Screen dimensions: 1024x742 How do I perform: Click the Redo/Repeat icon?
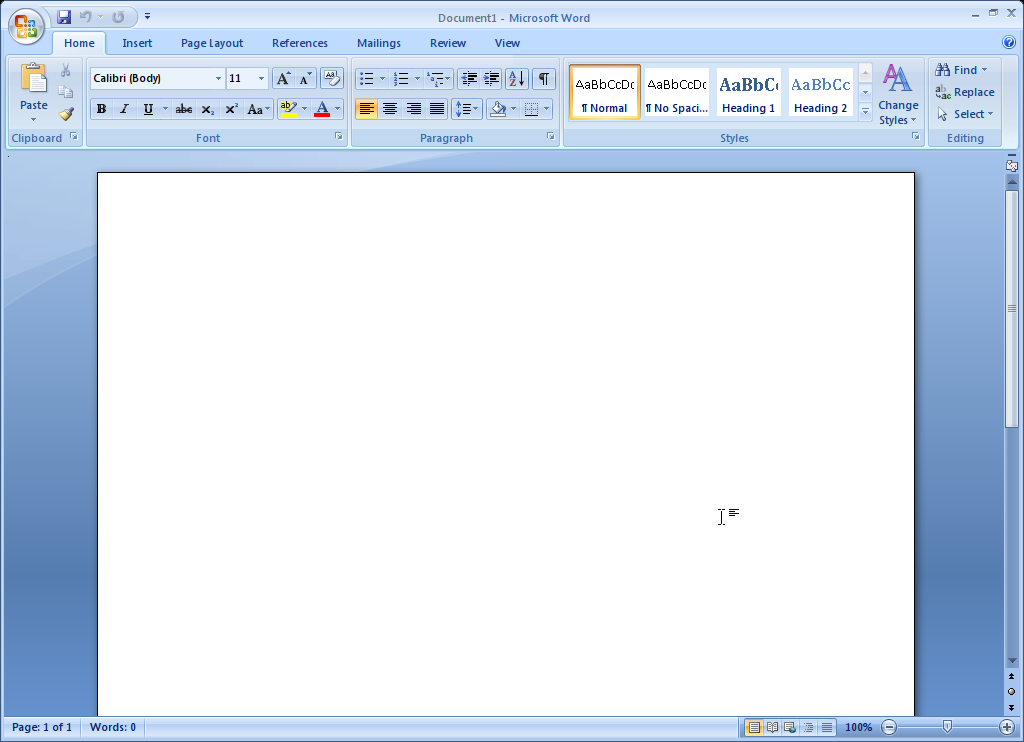coord(118,17)
